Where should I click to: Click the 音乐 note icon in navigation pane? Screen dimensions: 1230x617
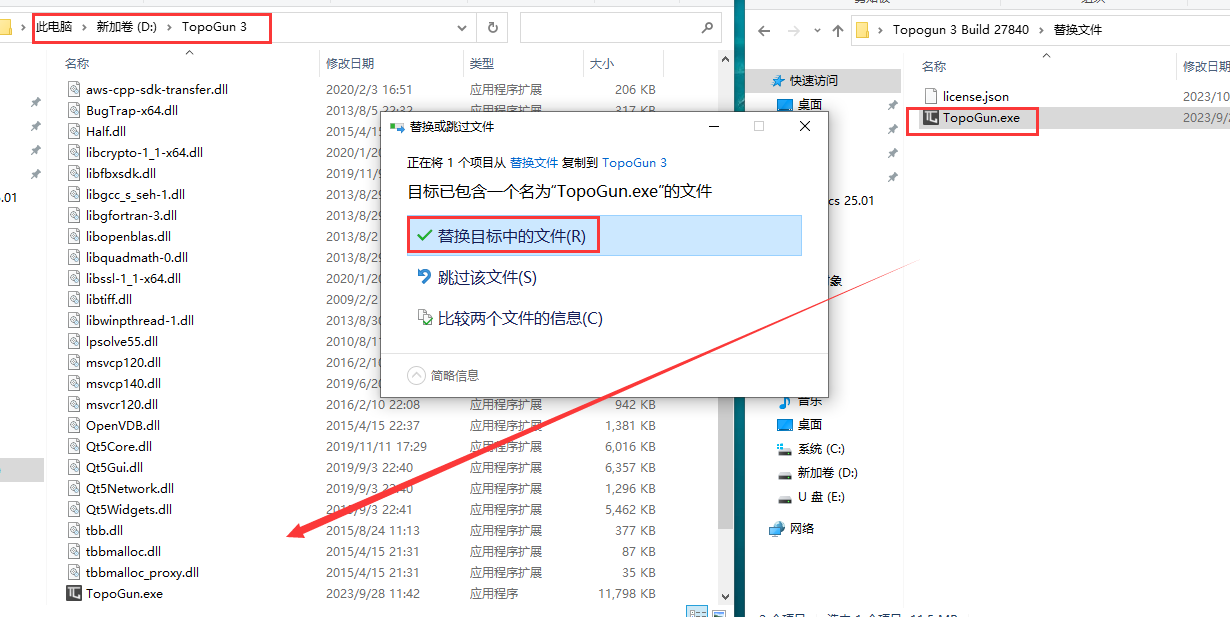pos(786,401)
